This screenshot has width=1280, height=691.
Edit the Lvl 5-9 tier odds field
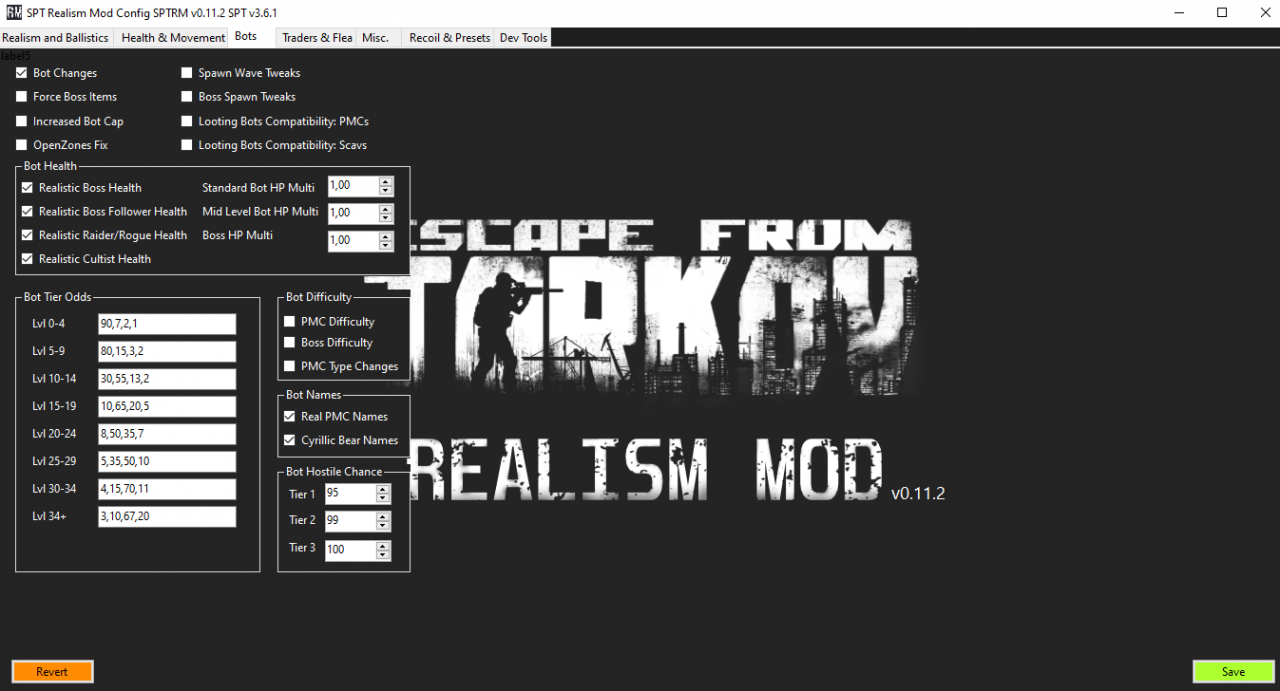coord(167,352)
